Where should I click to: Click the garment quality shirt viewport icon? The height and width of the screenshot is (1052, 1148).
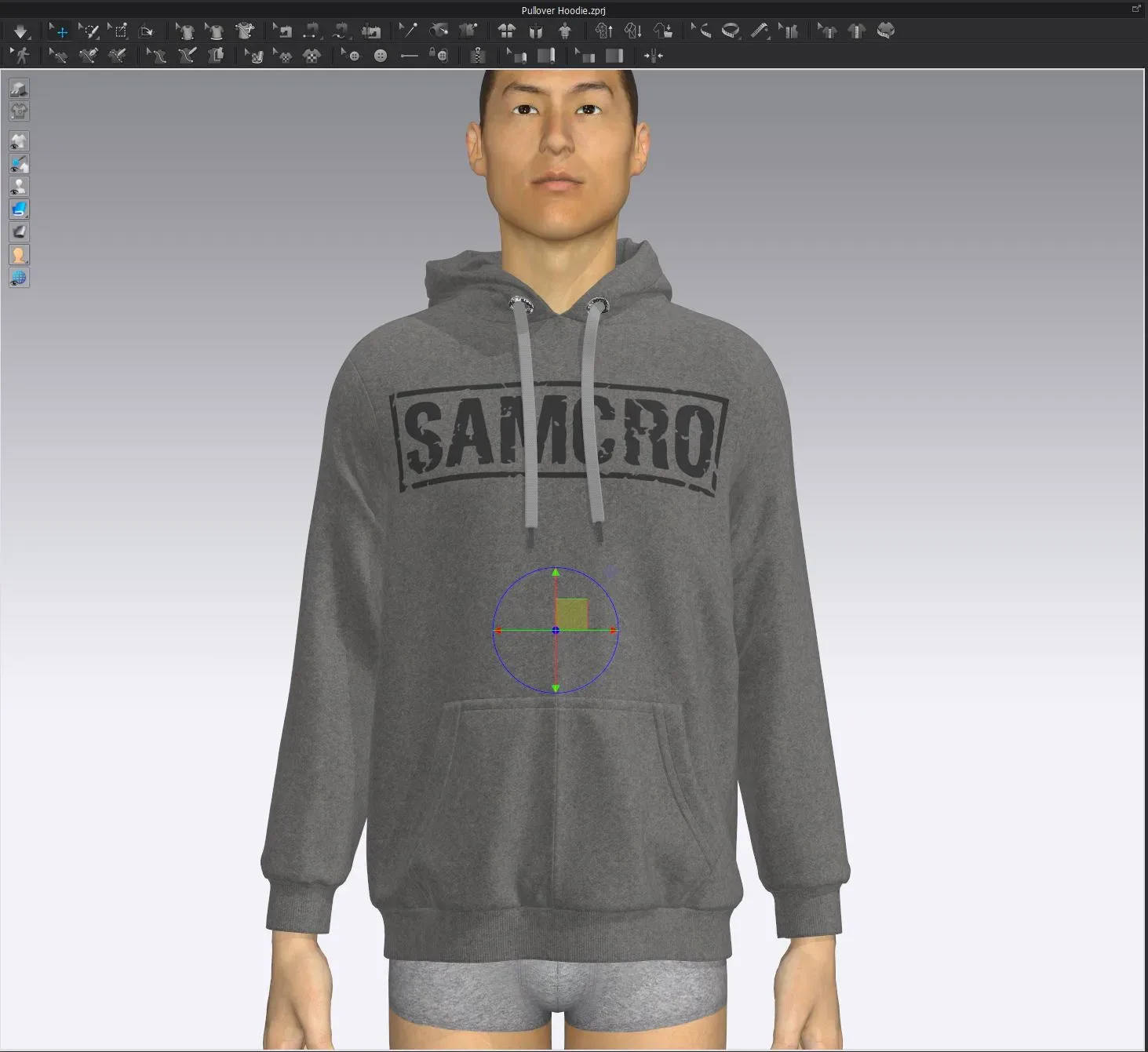(x=19, y=111)
